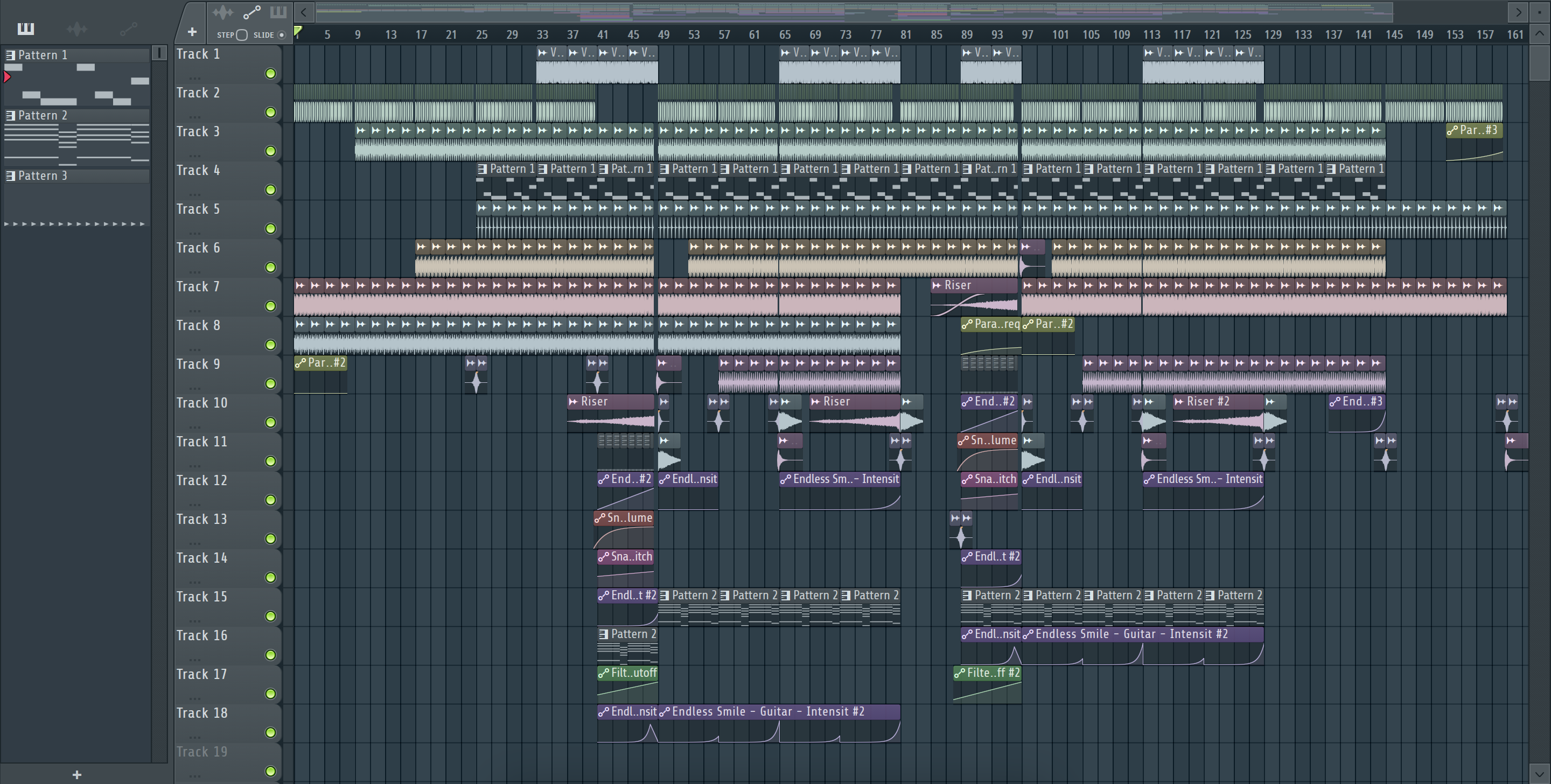Viewport: 1551px width, 784px height.
Task: Open the clip menu of Sna..itch on Track 14
Action: click(603, 557)
